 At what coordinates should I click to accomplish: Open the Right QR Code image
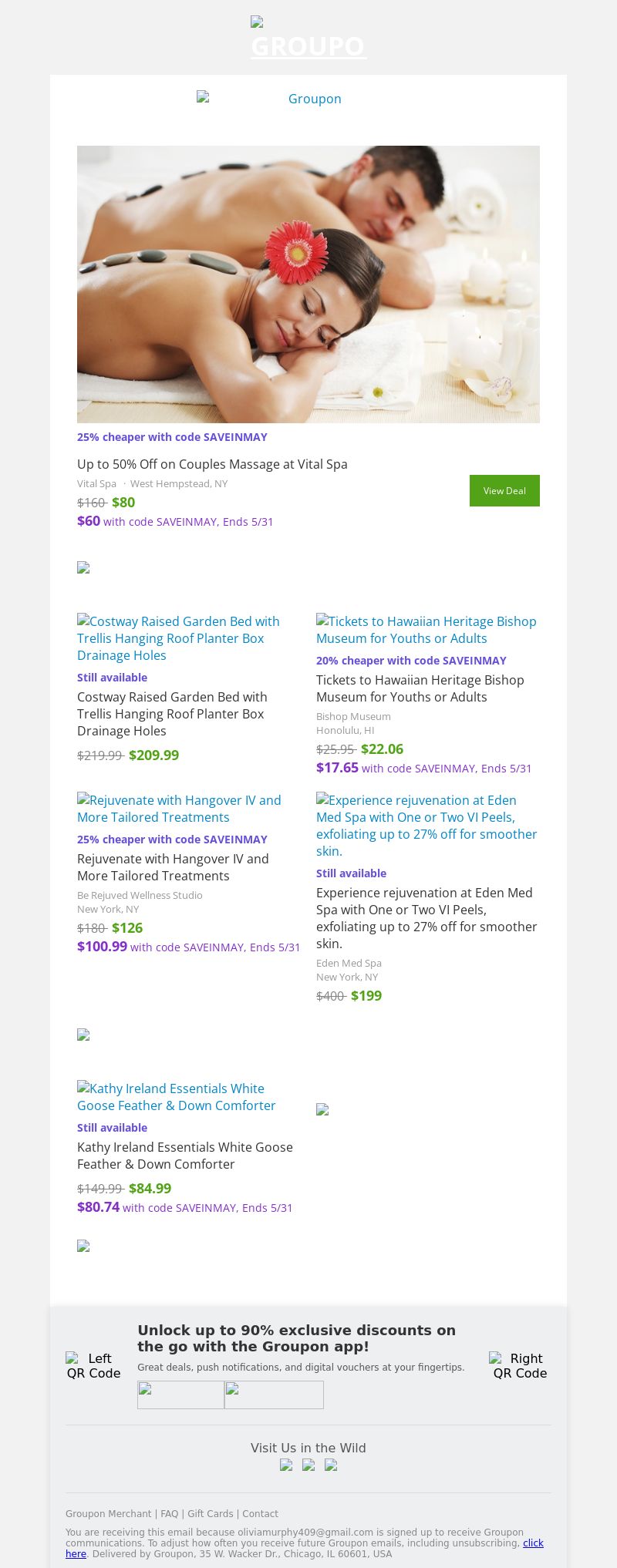(520, 1365)
